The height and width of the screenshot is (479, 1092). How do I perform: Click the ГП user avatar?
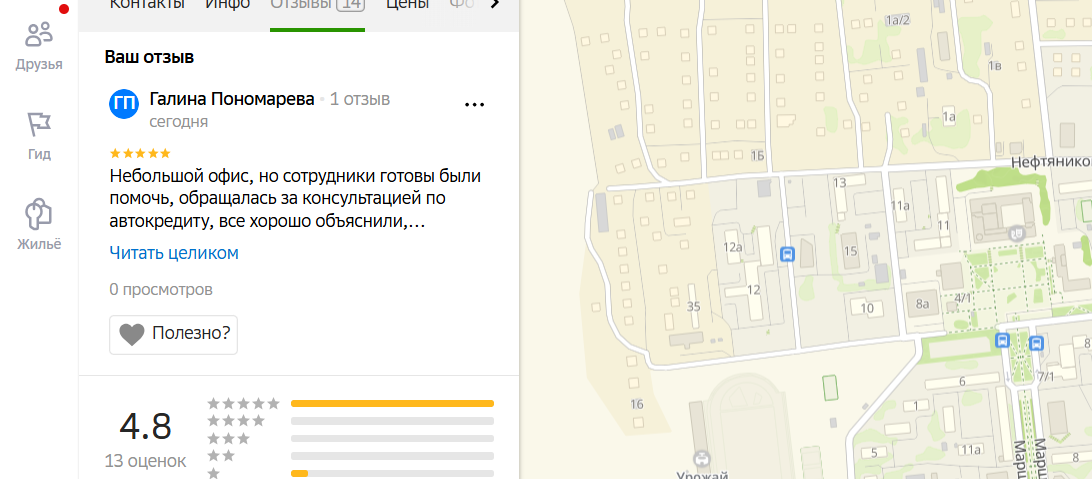125,104
